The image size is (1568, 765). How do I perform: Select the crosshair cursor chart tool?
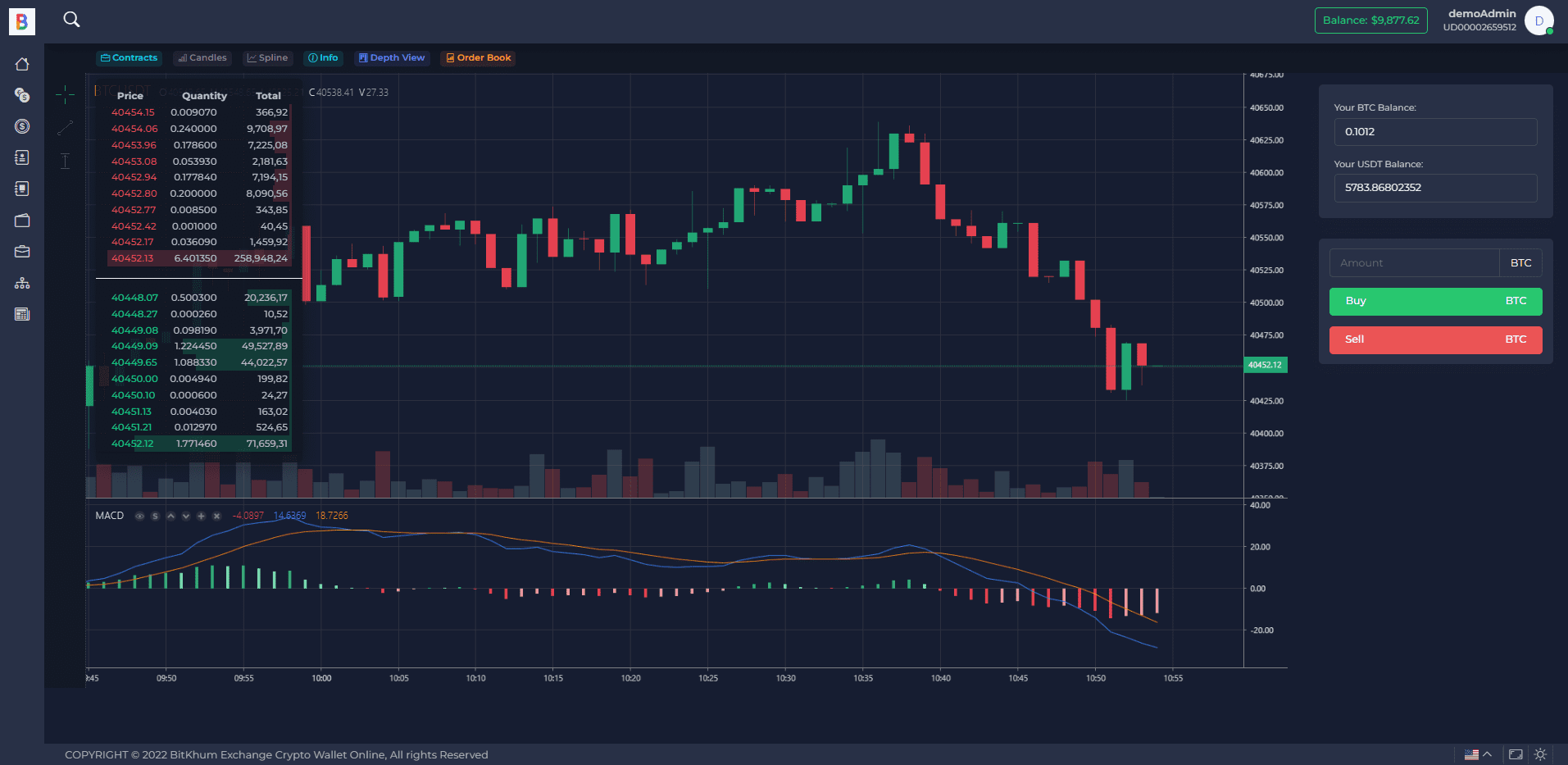tap(65, 95)
